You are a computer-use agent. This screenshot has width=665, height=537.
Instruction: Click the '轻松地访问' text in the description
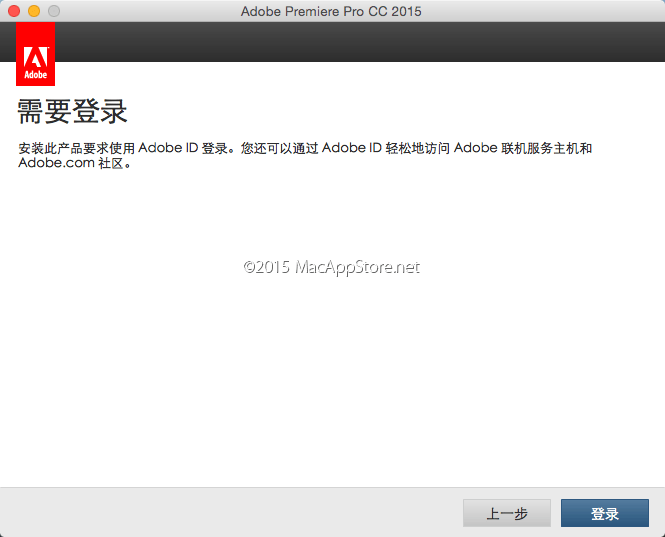pyautogui.click(x=418, y=148)
